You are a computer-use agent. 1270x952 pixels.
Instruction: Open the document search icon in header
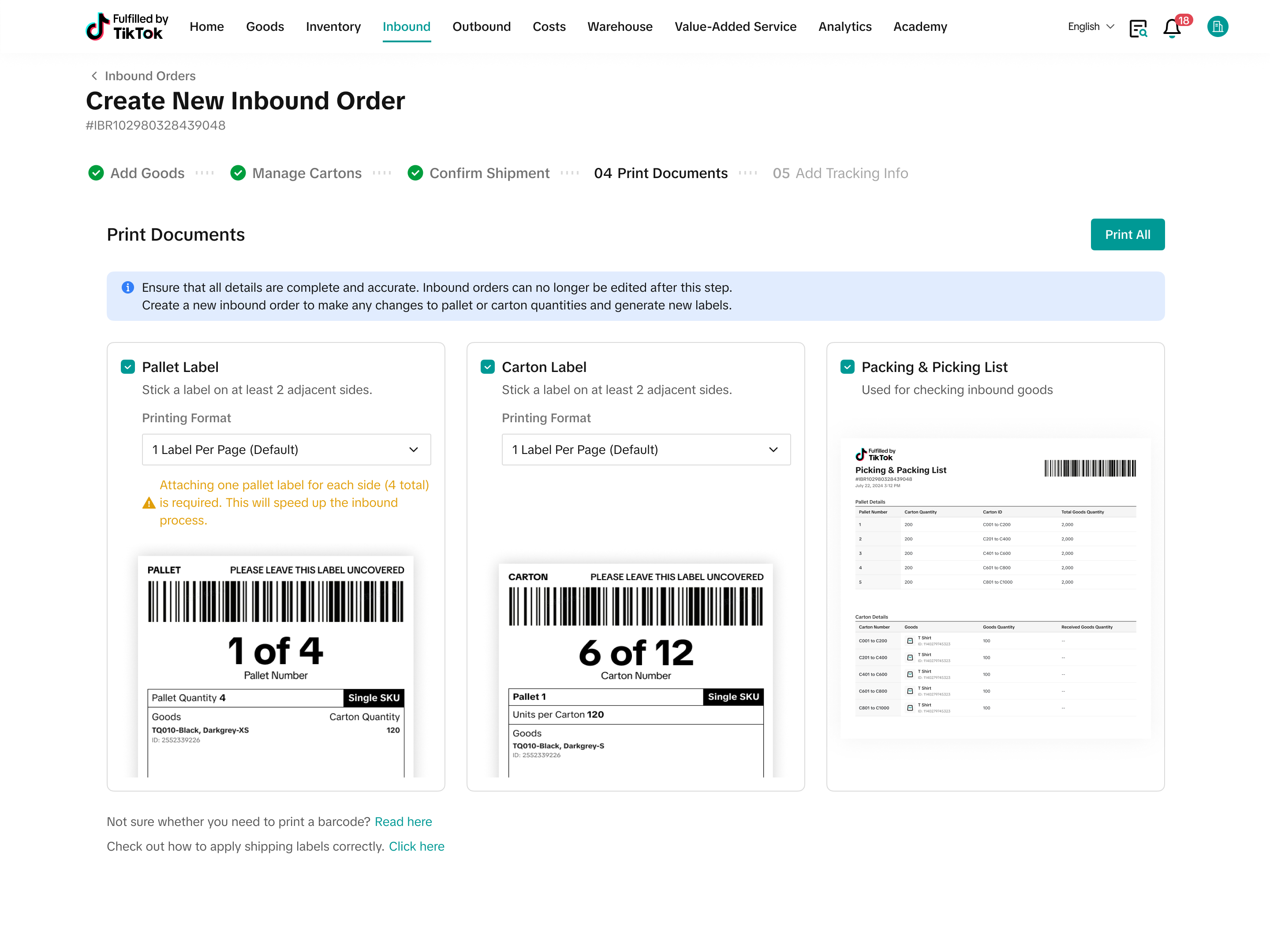[1138, 27]
